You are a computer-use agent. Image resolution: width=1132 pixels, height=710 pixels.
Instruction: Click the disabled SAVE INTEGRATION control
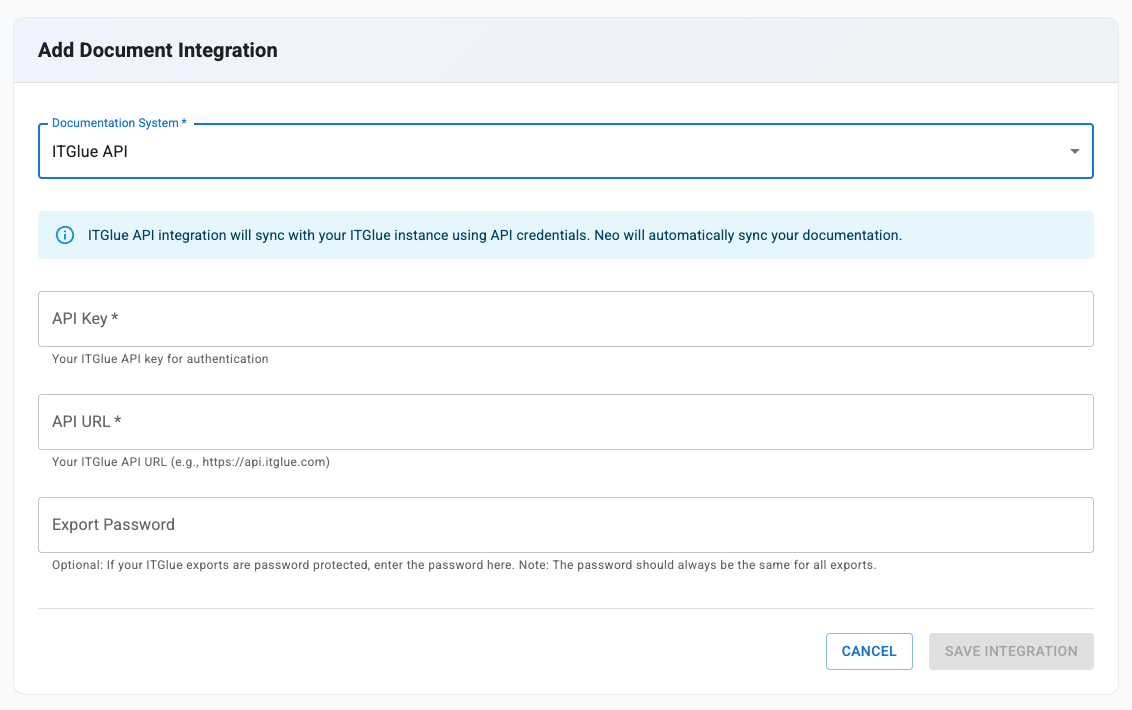tap(1011, 651)
